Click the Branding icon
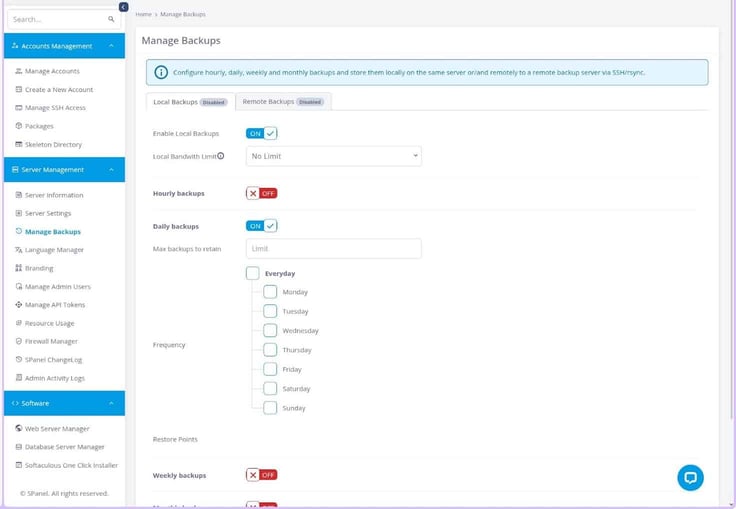The width and height of the screenshot is (736, 509). (19, 268)
